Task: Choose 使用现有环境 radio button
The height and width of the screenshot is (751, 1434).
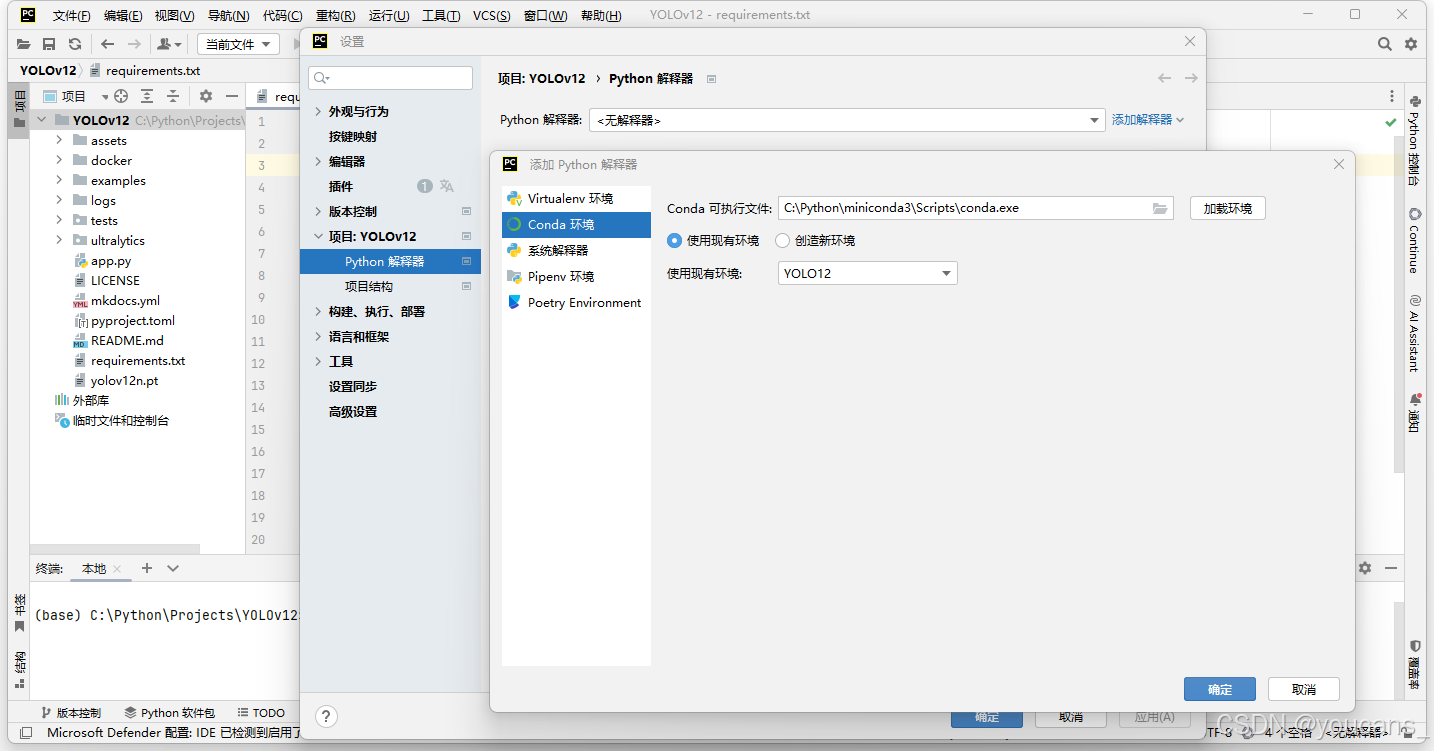Action: click(x=675, y=240)
